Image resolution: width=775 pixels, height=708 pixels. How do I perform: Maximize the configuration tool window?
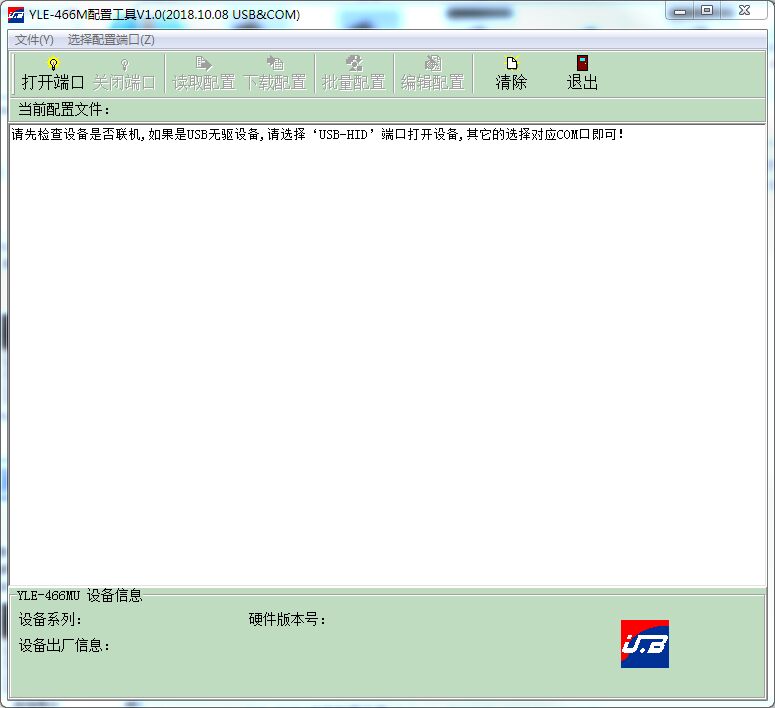pyautogui.click(x=707, y=11)
